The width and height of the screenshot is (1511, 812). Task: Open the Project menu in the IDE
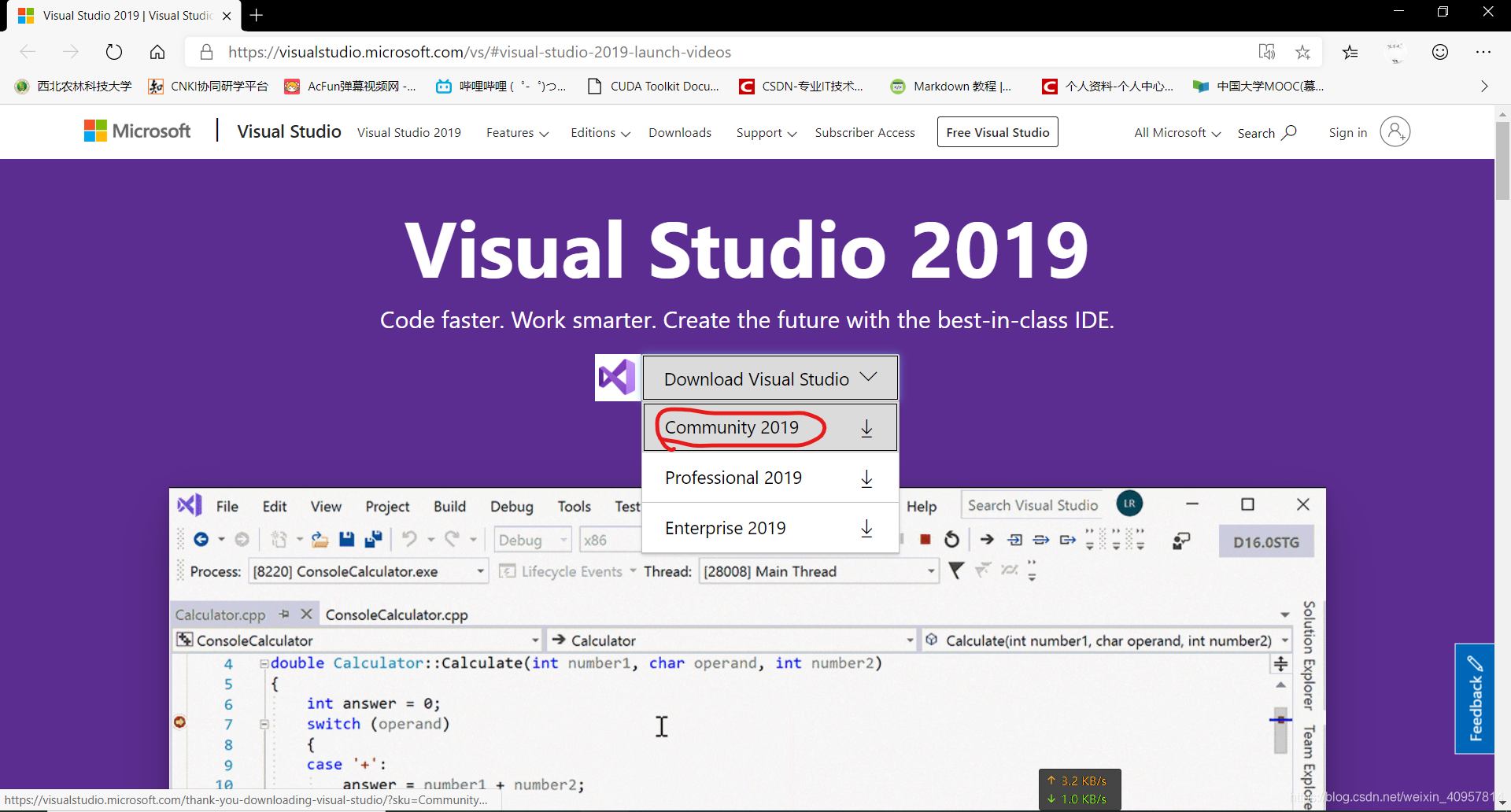(387, 506)
